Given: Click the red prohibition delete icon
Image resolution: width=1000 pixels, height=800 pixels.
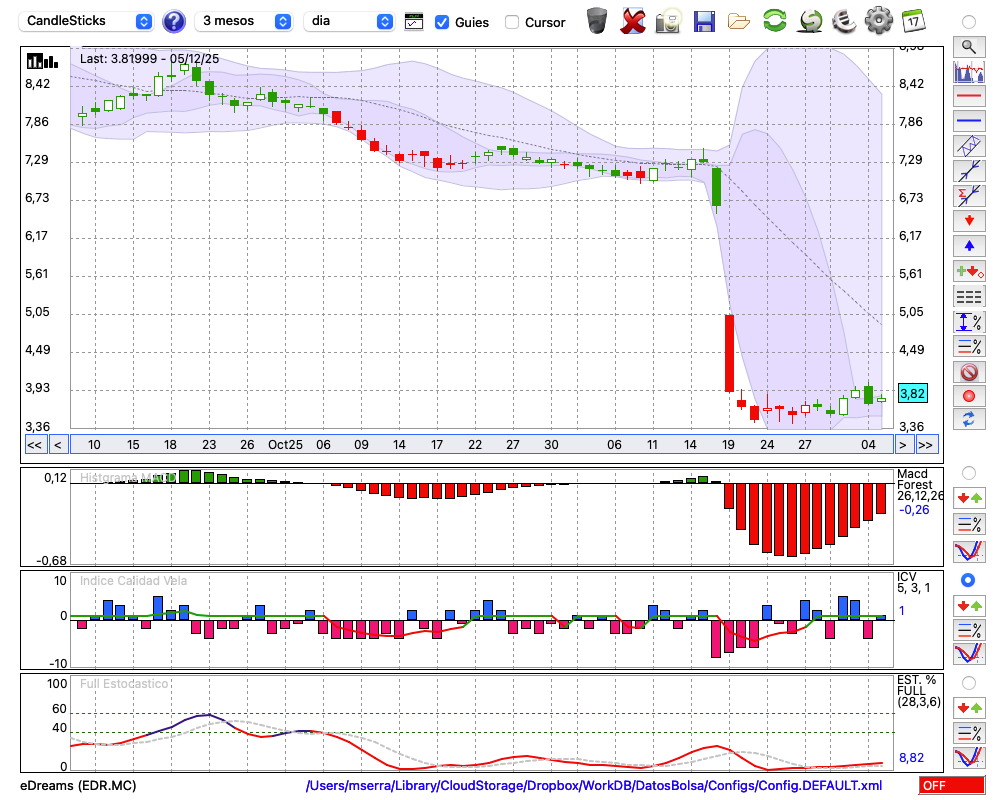Looking at the screenshot, I should click(x=968, y=372).
